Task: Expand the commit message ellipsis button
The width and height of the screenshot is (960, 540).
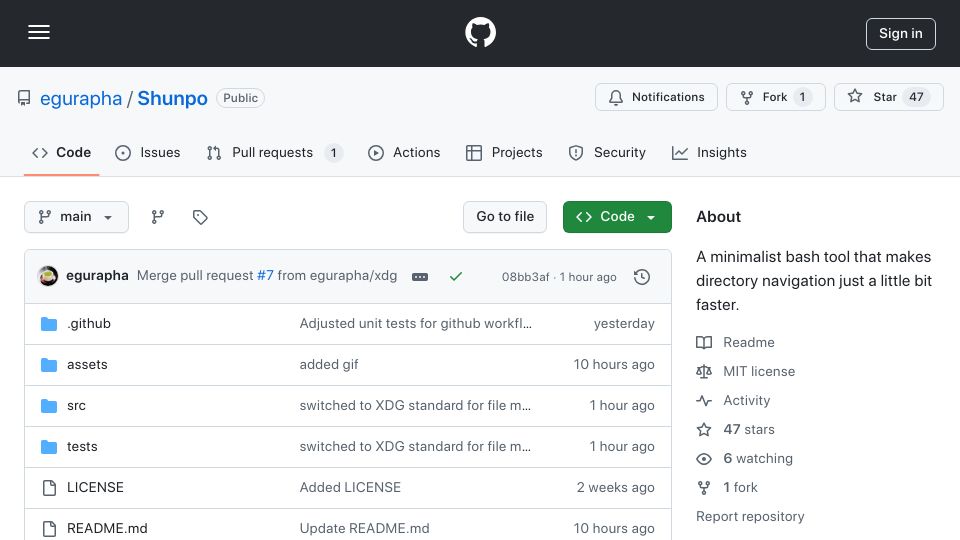Action: point(420,277)
